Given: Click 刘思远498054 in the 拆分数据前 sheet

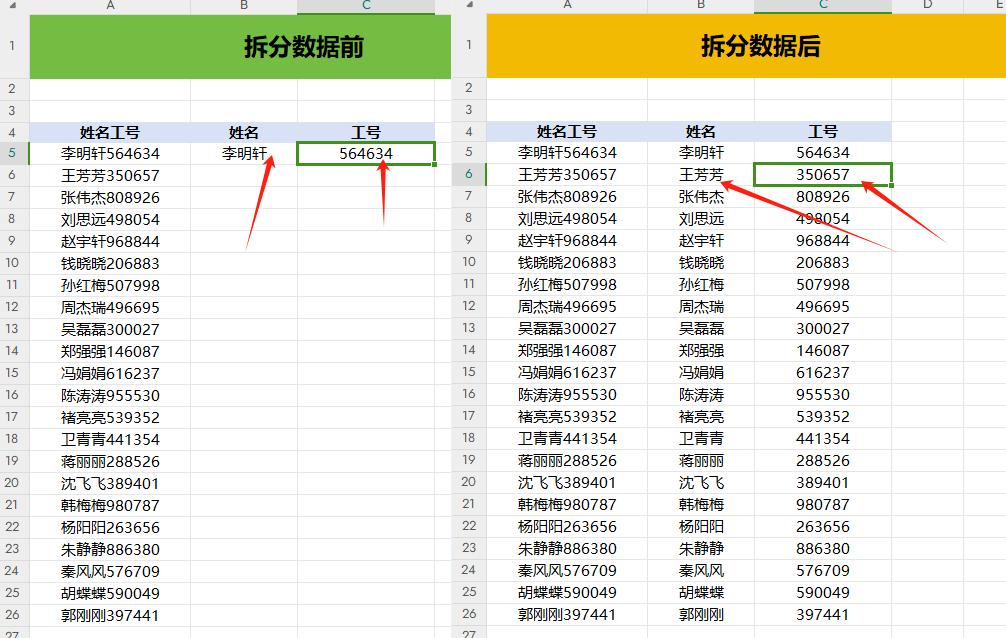Looking at the screenshot, I should click(x=110, y=220).
